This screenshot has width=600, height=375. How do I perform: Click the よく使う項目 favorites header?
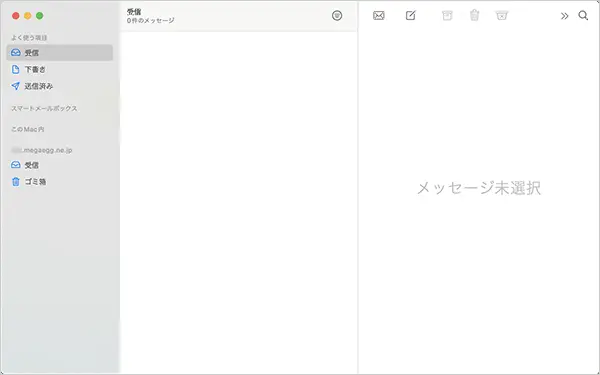(x=29, y=38)
